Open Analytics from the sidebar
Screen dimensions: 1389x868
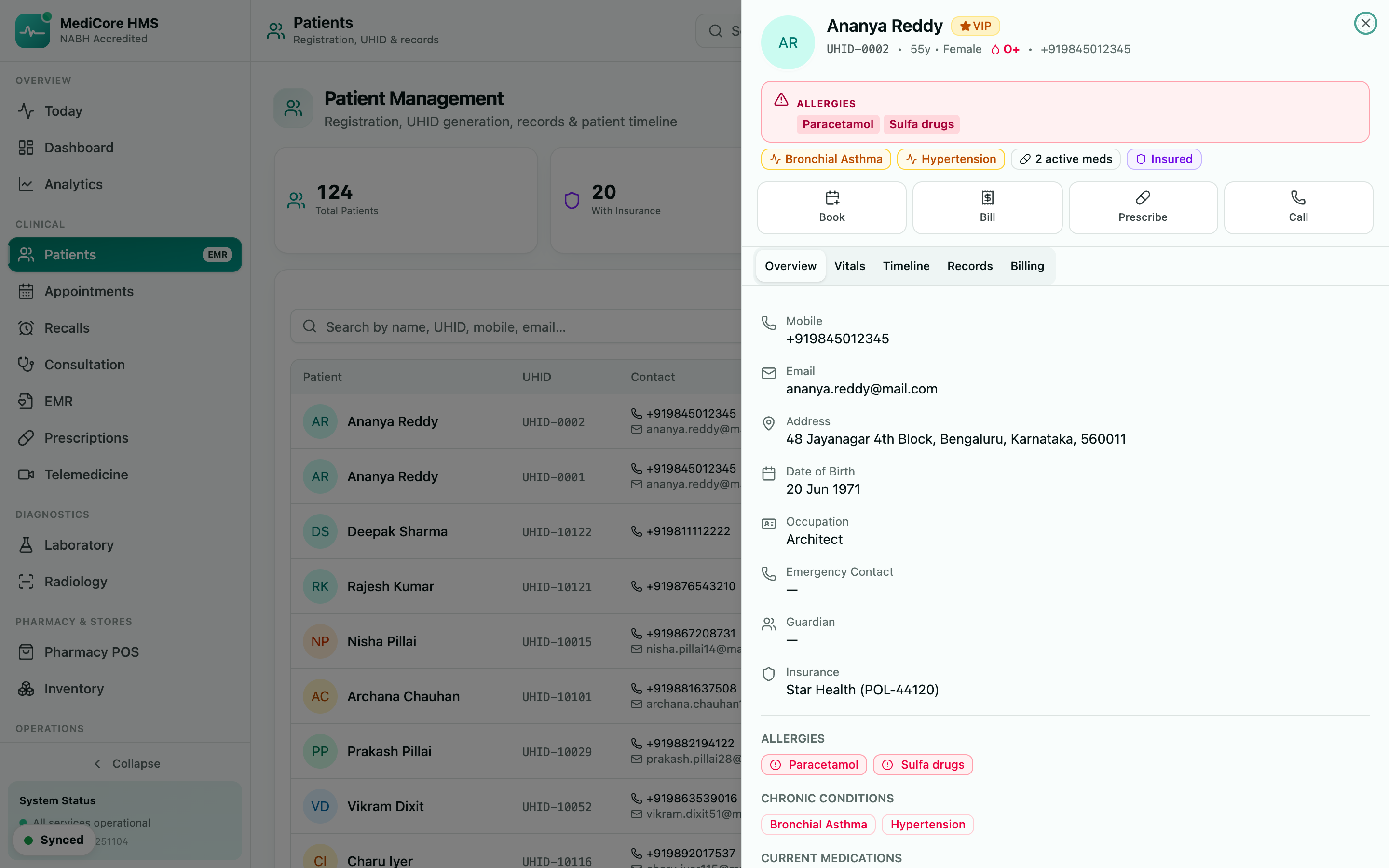point(124,184)
